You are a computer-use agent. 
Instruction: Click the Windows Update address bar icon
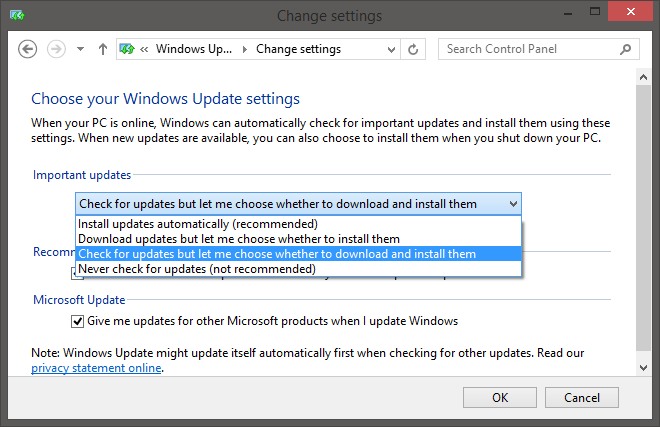(127, 49)
